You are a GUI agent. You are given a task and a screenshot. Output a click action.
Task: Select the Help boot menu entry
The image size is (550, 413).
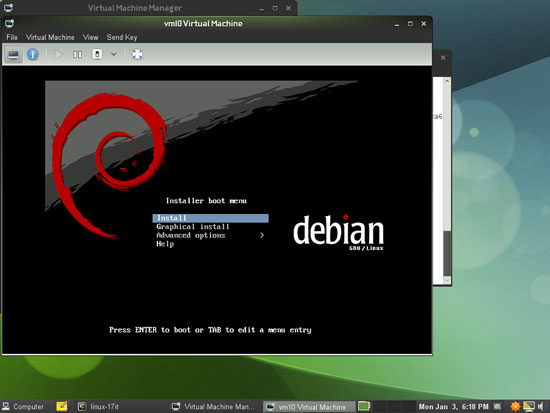point(165,244)
